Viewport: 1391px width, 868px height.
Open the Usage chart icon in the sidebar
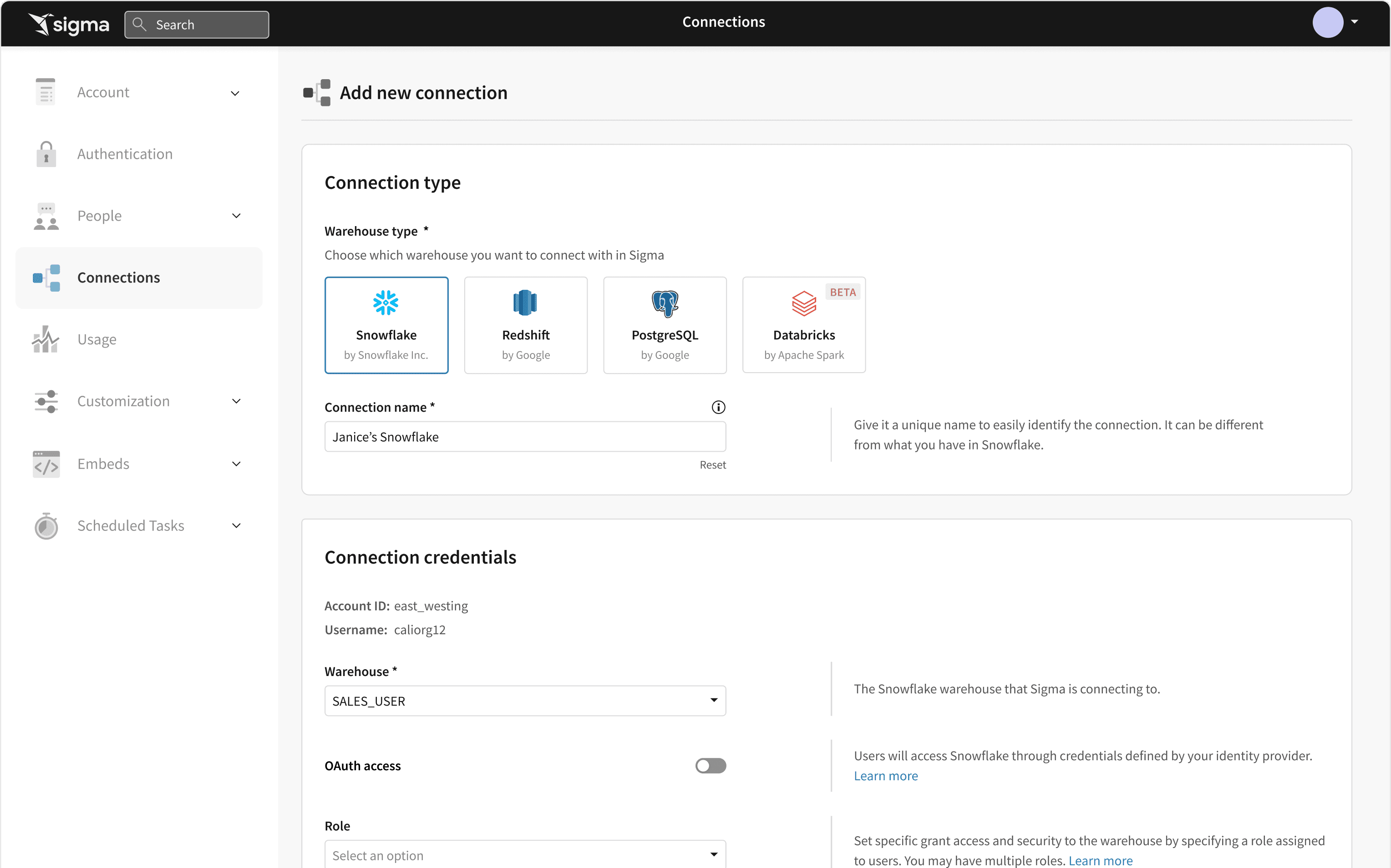46,339
